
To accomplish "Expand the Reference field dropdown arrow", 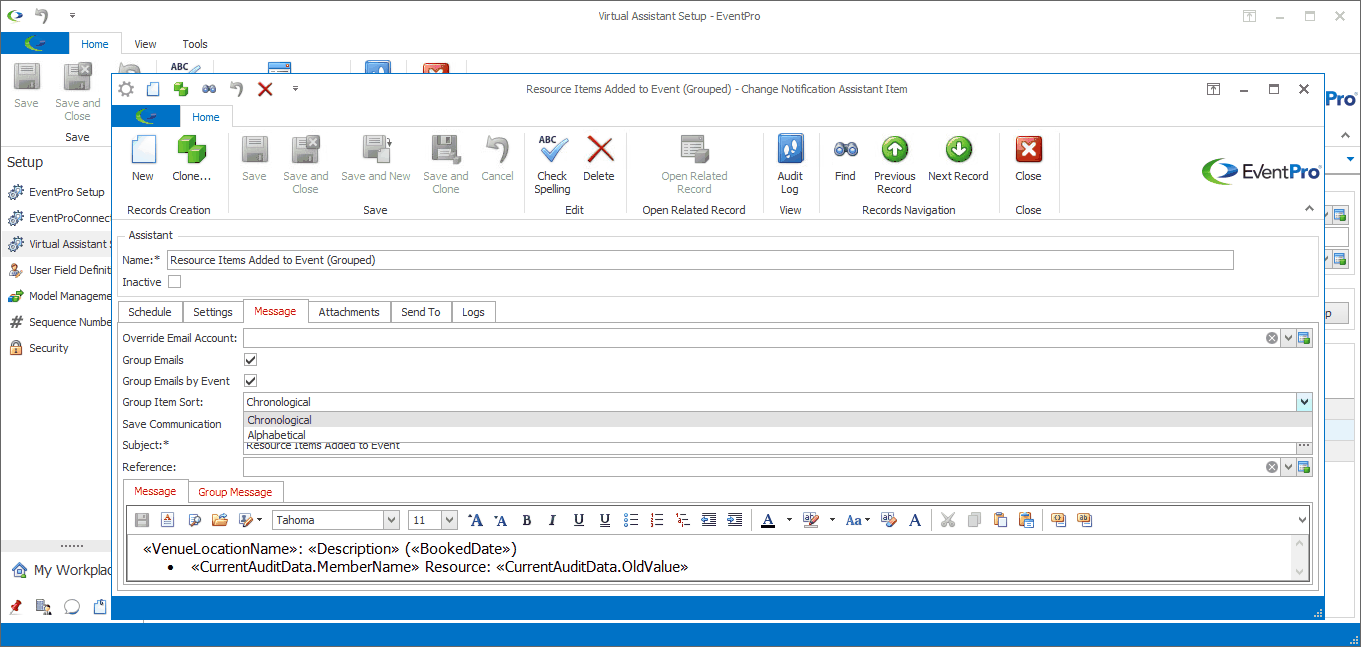I will (x=1288, y=467).
